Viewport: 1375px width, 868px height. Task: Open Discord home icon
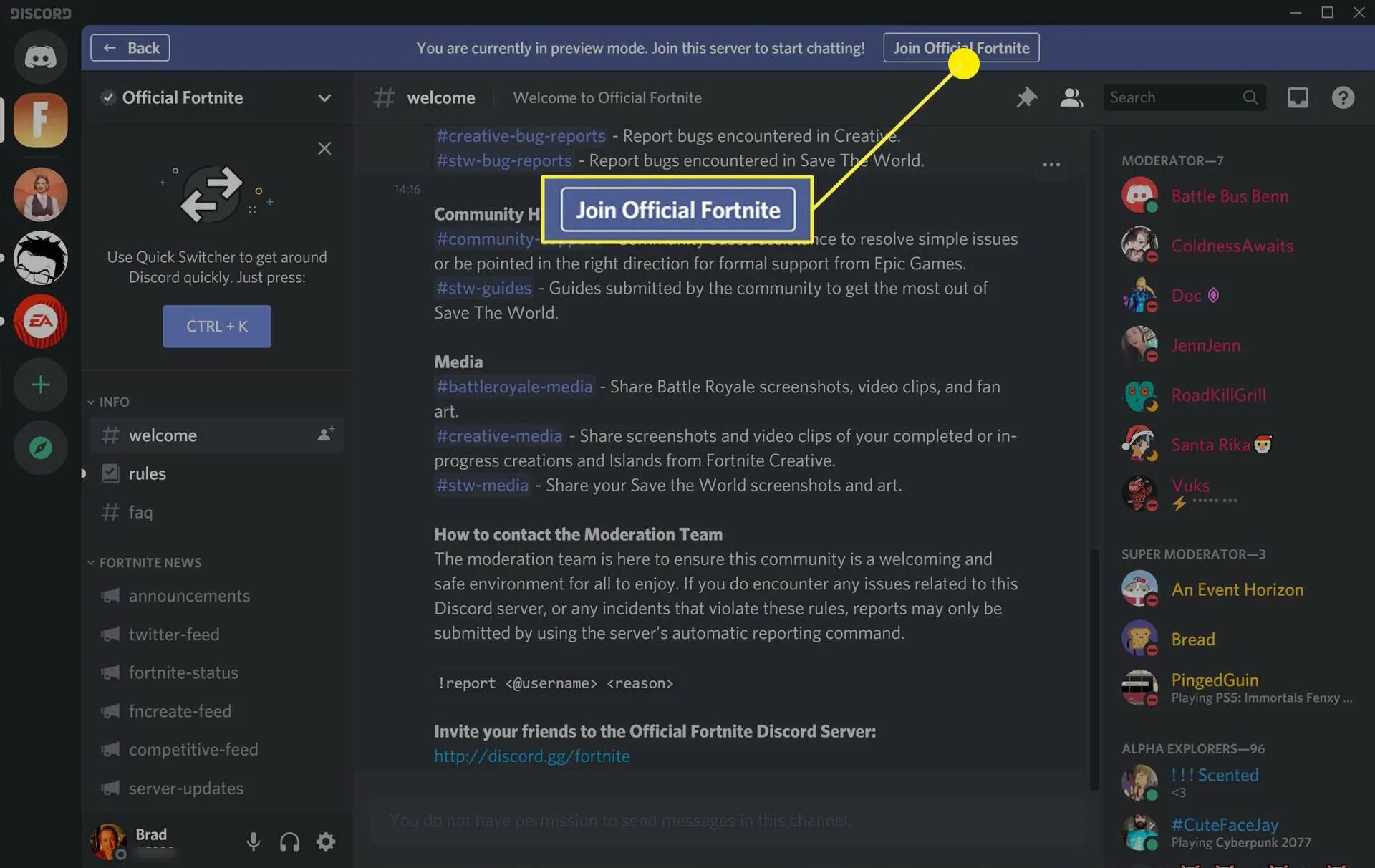(x=40, y=57)
